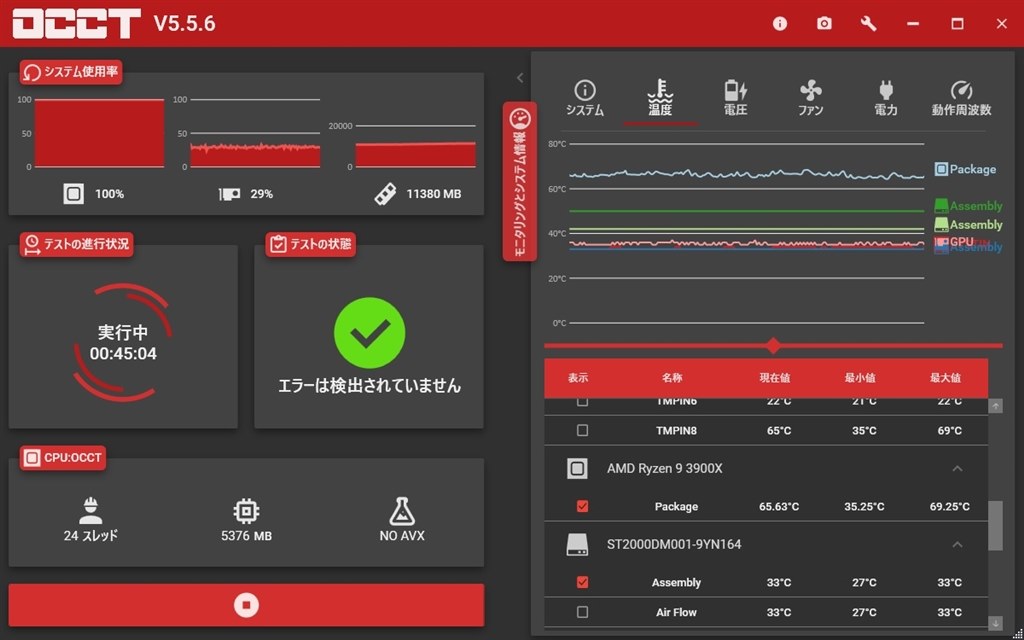Viewport: 1024px width, 640px height.
Task: Click the システム使用率 header label
Action: (71, 72)
